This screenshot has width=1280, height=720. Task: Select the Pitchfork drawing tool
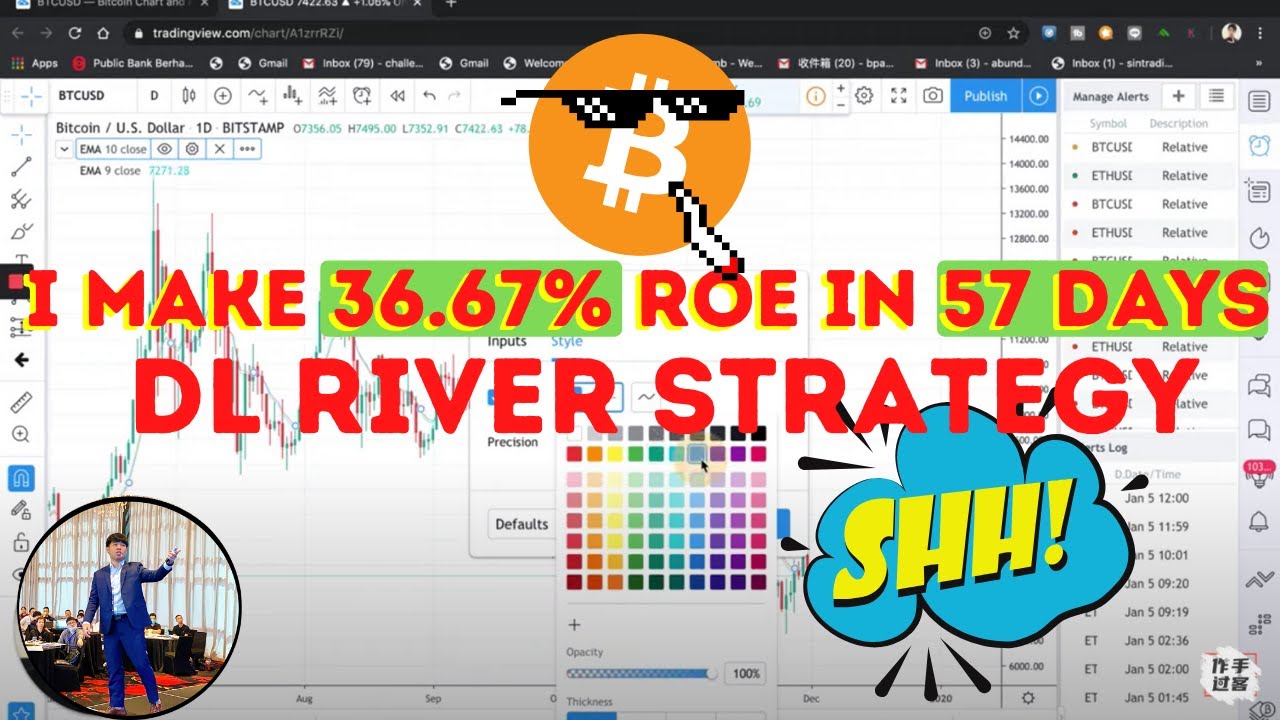pyautogui.click(x=21, y=199)
